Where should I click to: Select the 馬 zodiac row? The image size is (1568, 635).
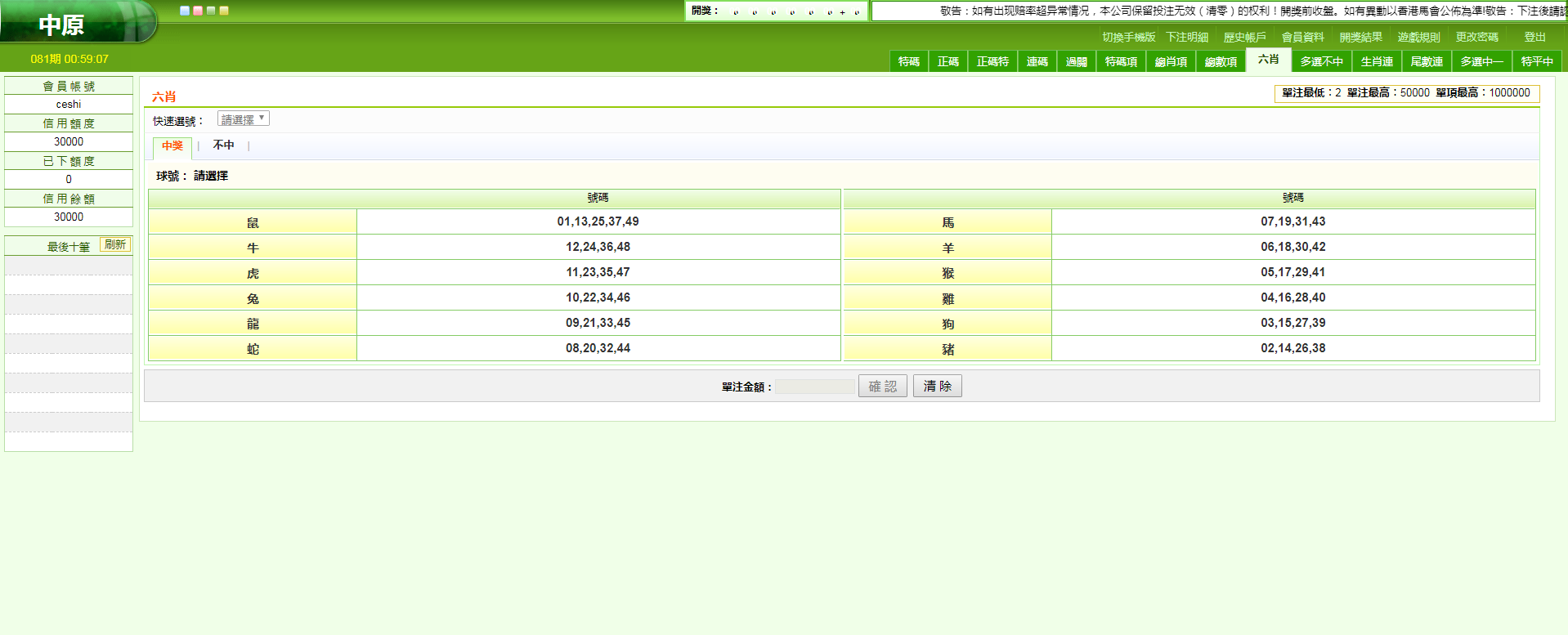coord(948,222)
